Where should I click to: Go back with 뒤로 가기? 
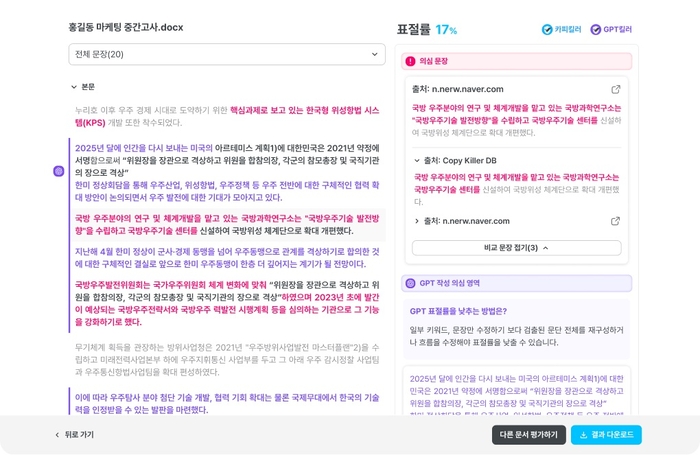pyautogui.click(x=75, y=434)
